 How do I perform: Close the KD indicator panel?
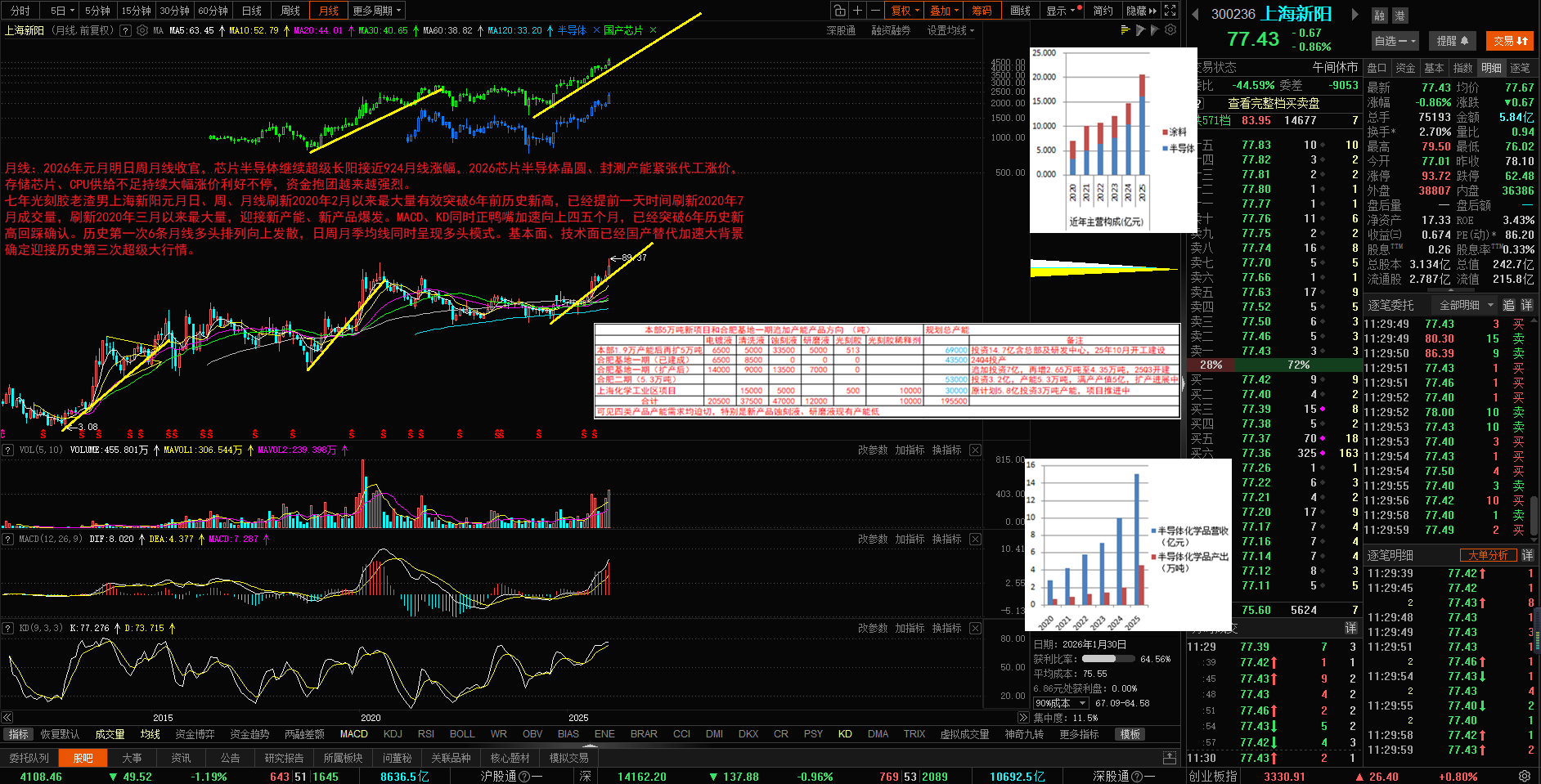[x=975, y=629]
